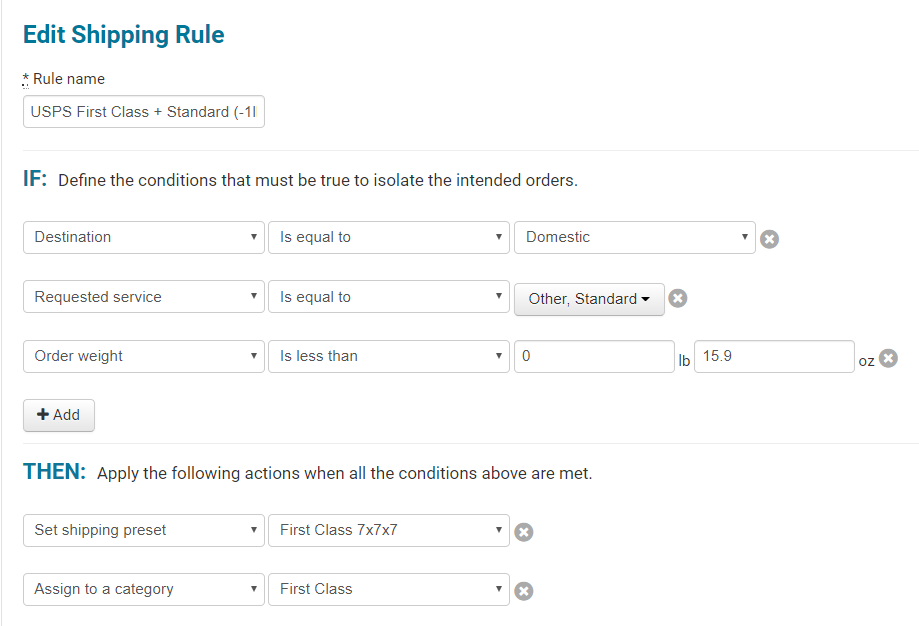Remove the Assign to a category action
Screen dimensions: 919x626
click(524, 590)
